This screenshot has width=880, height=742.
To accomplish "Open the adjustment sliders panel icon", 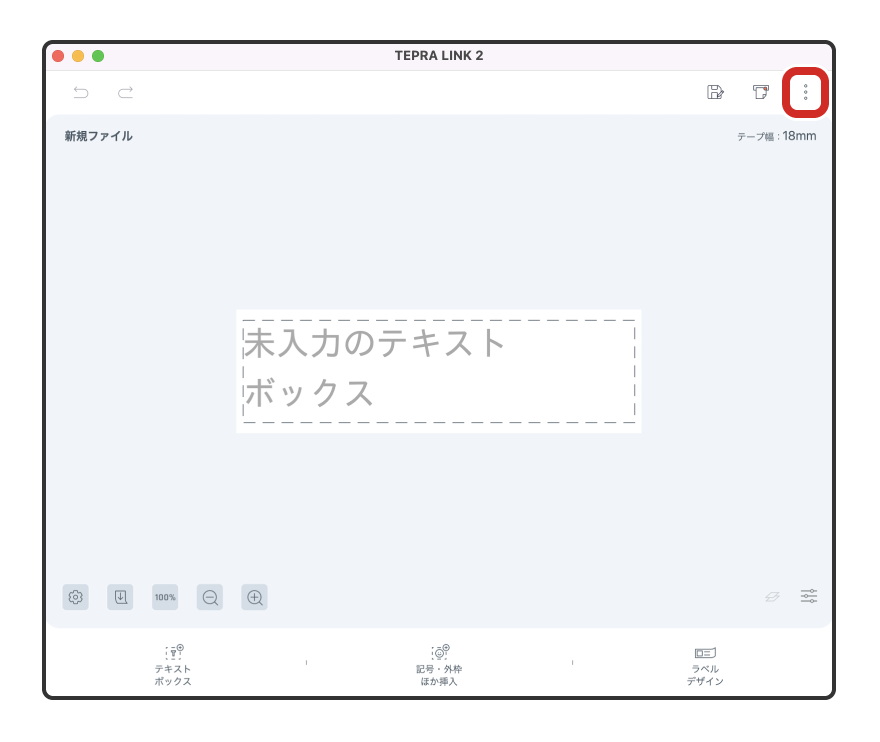I will pos(809,596).
